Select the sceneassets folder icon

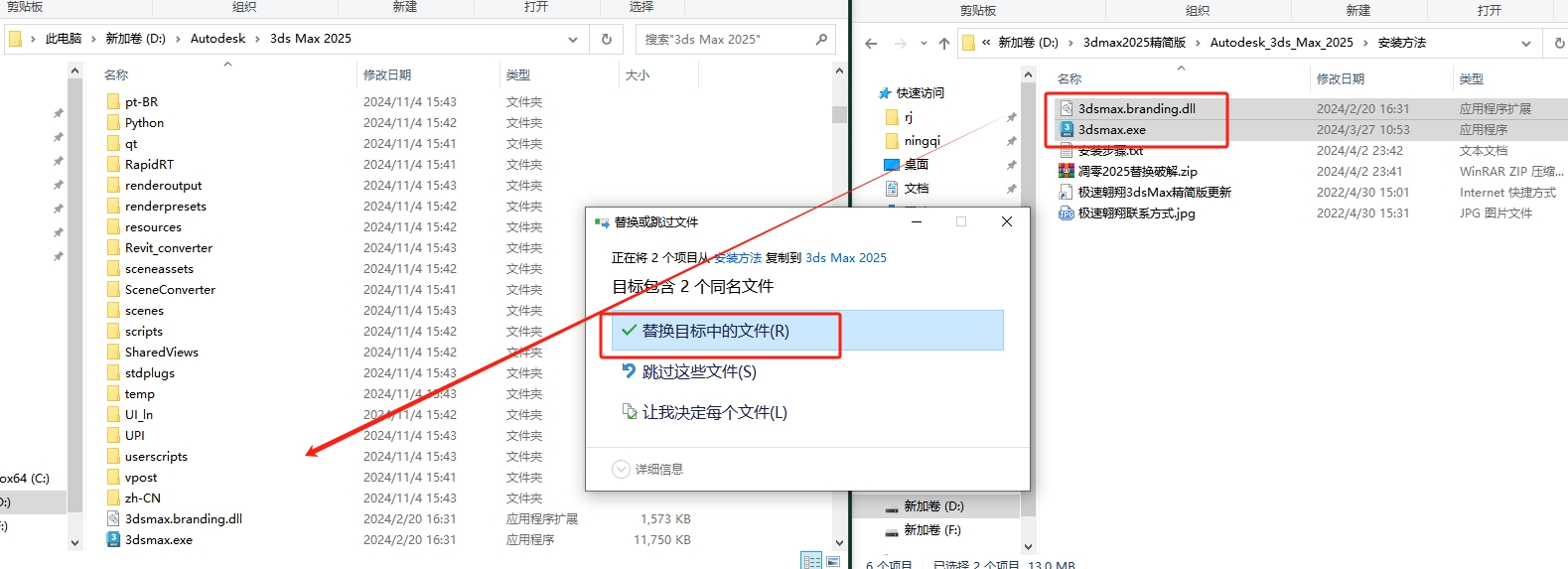[113, 268]
